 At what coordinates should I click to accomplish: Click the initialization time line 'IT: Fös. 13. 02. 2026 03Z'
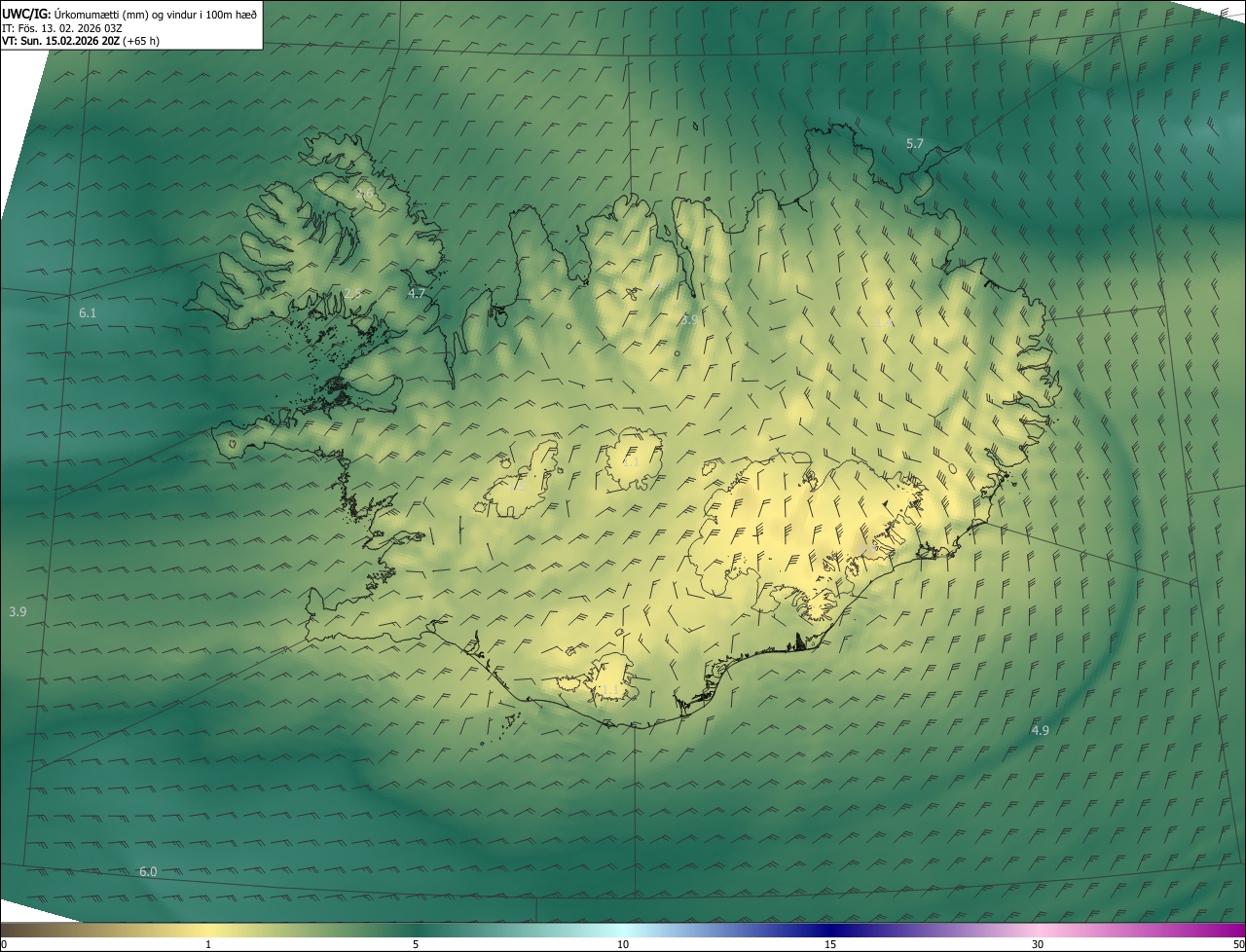(62, 27)
